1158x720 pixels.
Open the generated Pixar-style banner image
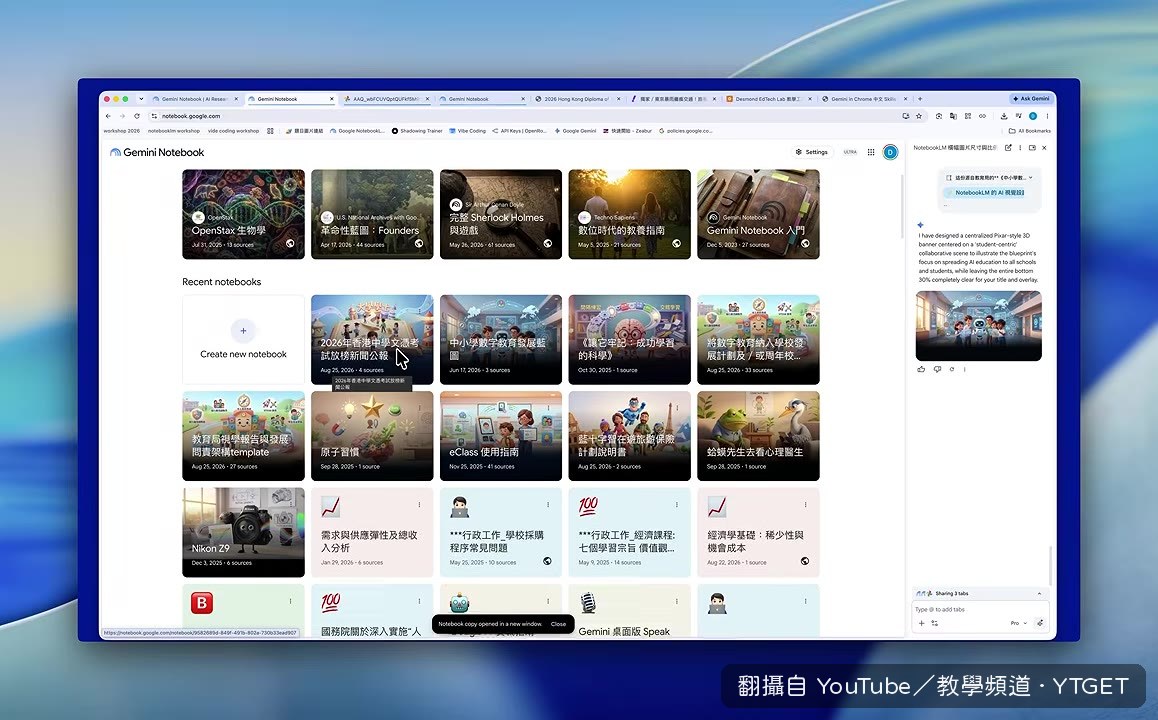(x=979, y=326)
